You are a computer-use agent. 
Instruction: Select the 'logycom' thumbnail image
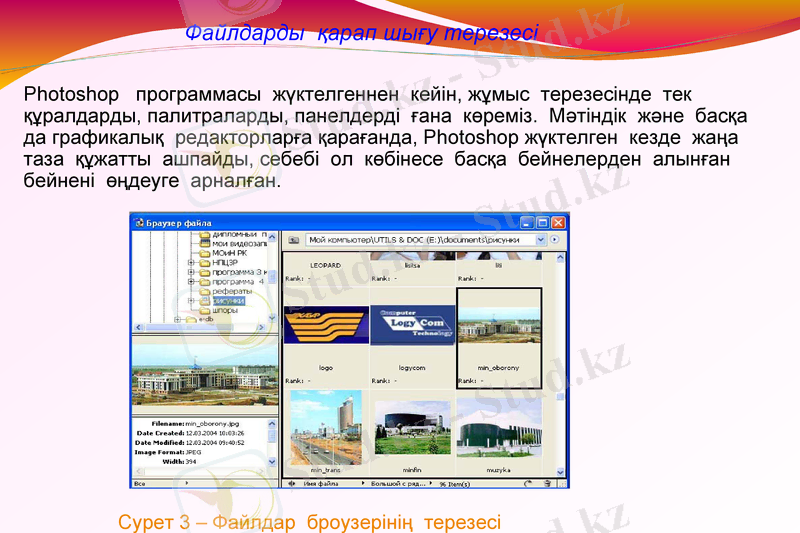pyautogui.click(x=412, y=325)
